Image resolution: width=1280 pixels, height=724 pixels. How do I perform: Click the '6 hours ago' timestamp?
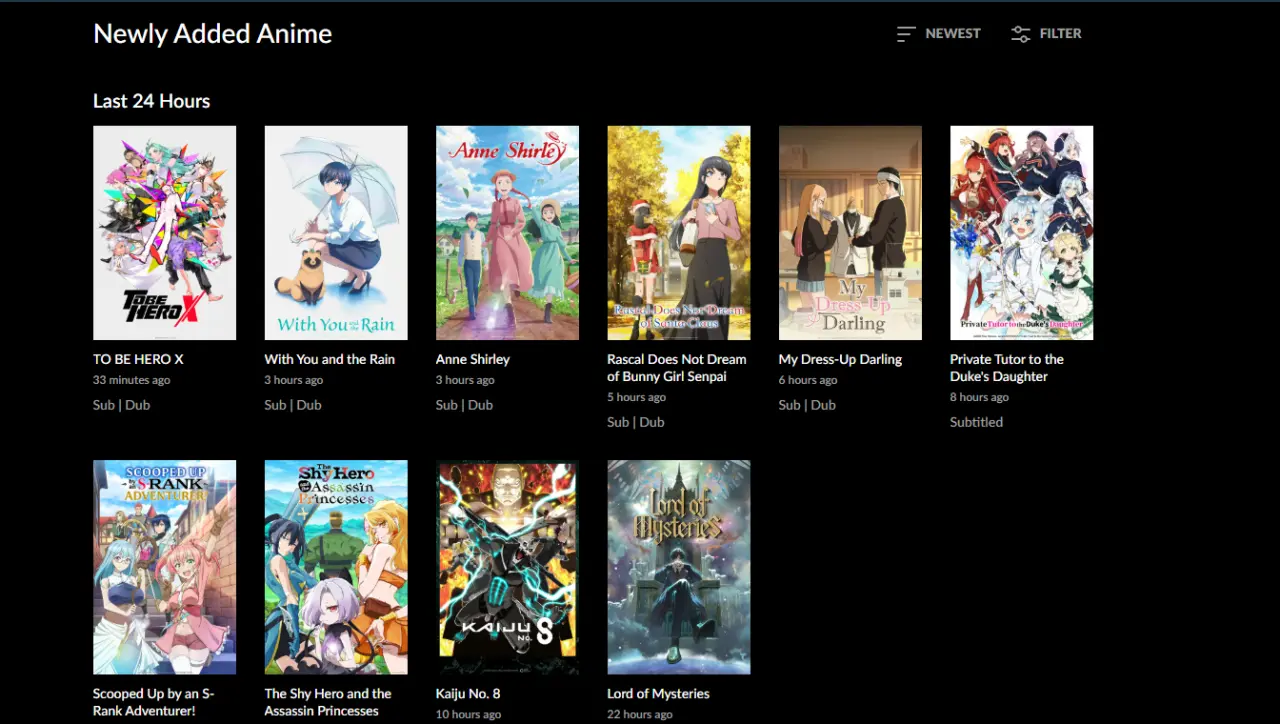click(808, 380)
